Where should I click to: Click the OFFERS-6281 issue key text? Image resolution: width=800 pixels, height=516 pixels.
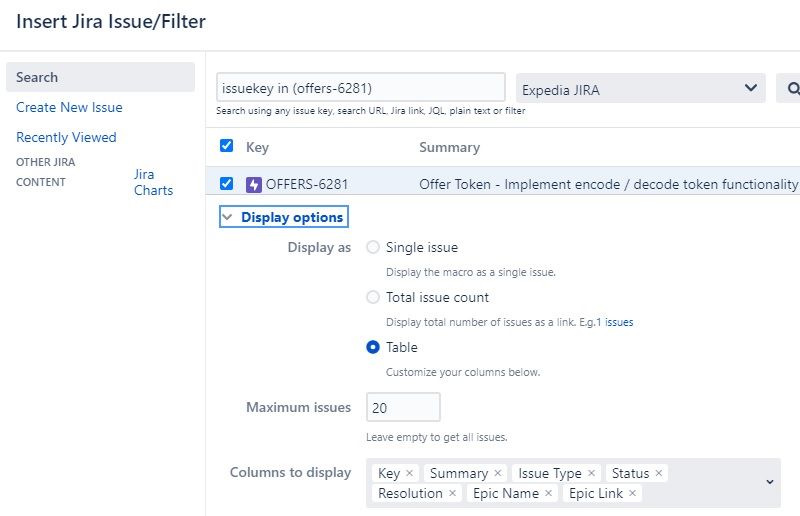coord(307,184)
